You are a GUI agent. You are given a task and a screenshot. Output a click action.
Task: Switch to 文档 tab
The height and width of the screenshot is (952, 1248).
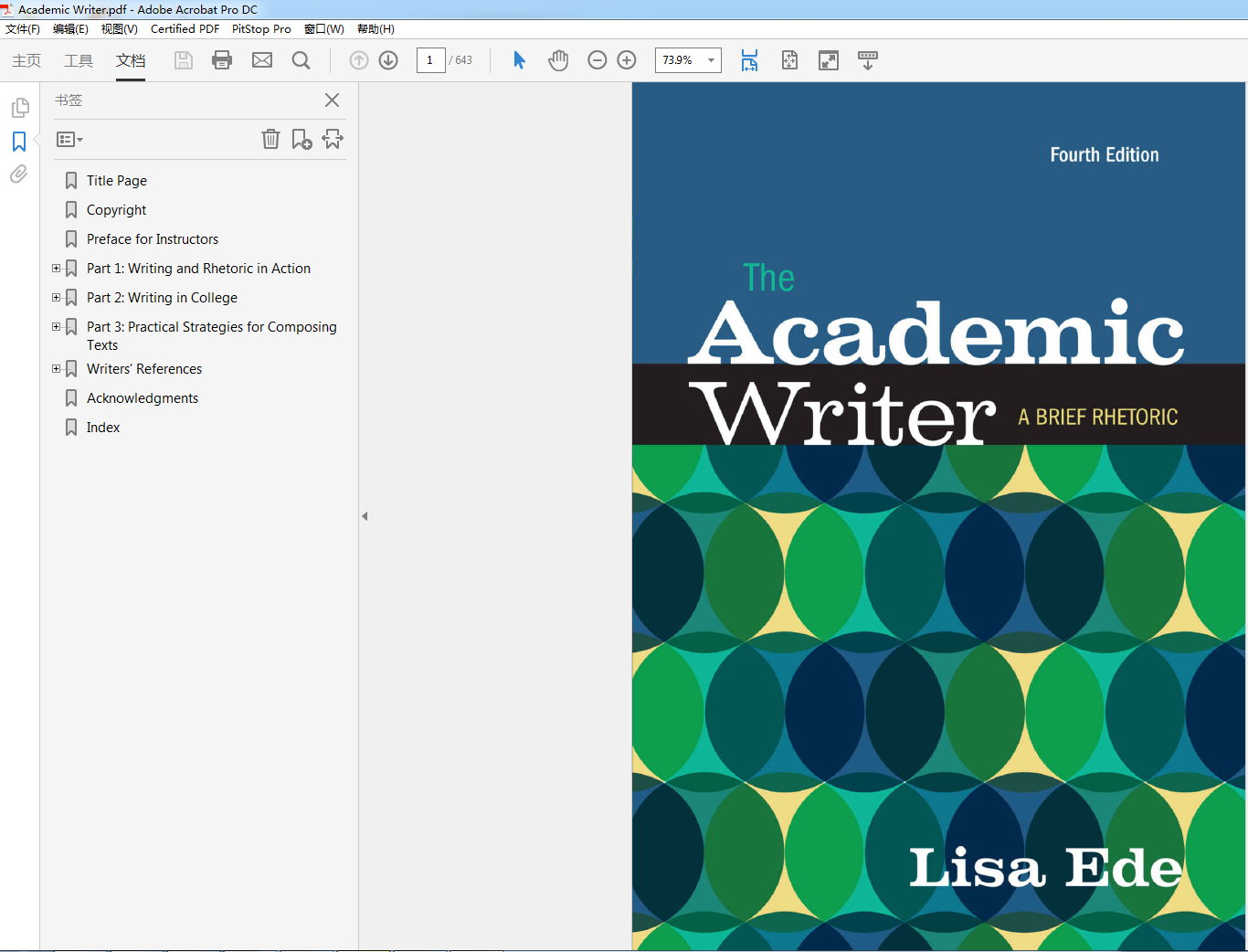(x=131, y=60)
